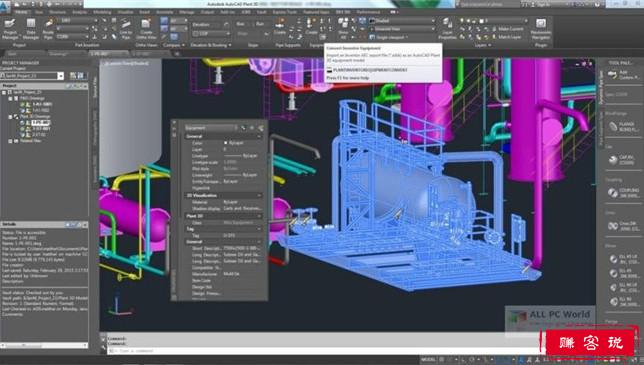Screen dimensions: 644x365
Task: Open the Project Manager tool in ribbon
Action: point(9,29)
